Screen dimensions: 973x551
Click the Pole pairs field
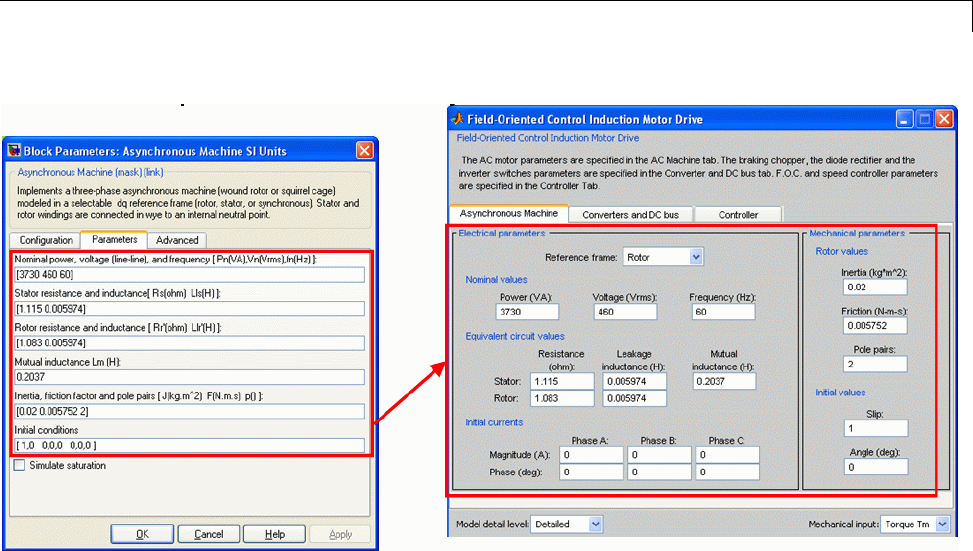pyautogui.click(x=875, y=364)
